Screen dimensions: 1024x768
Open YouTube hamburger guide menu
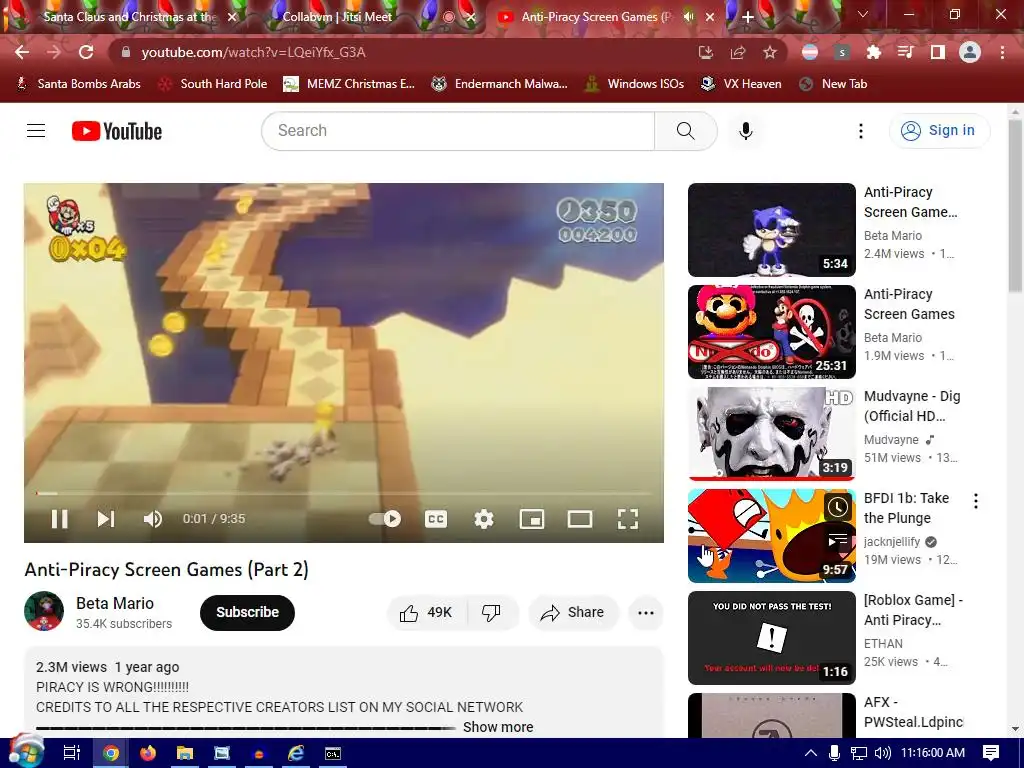tap(36, 131)
